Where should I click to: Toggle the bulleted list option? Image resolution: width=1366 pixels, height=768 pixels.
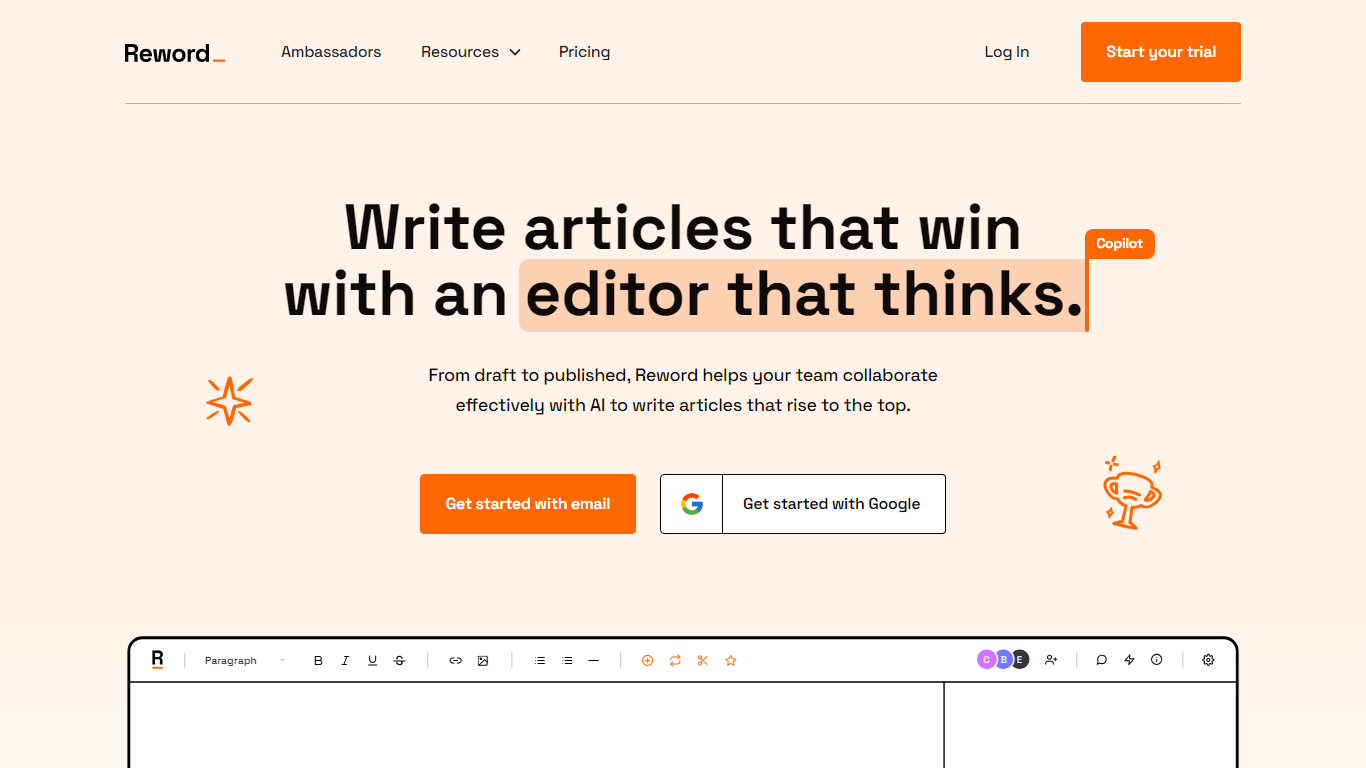pyautogui.click(x=540, y=661)
